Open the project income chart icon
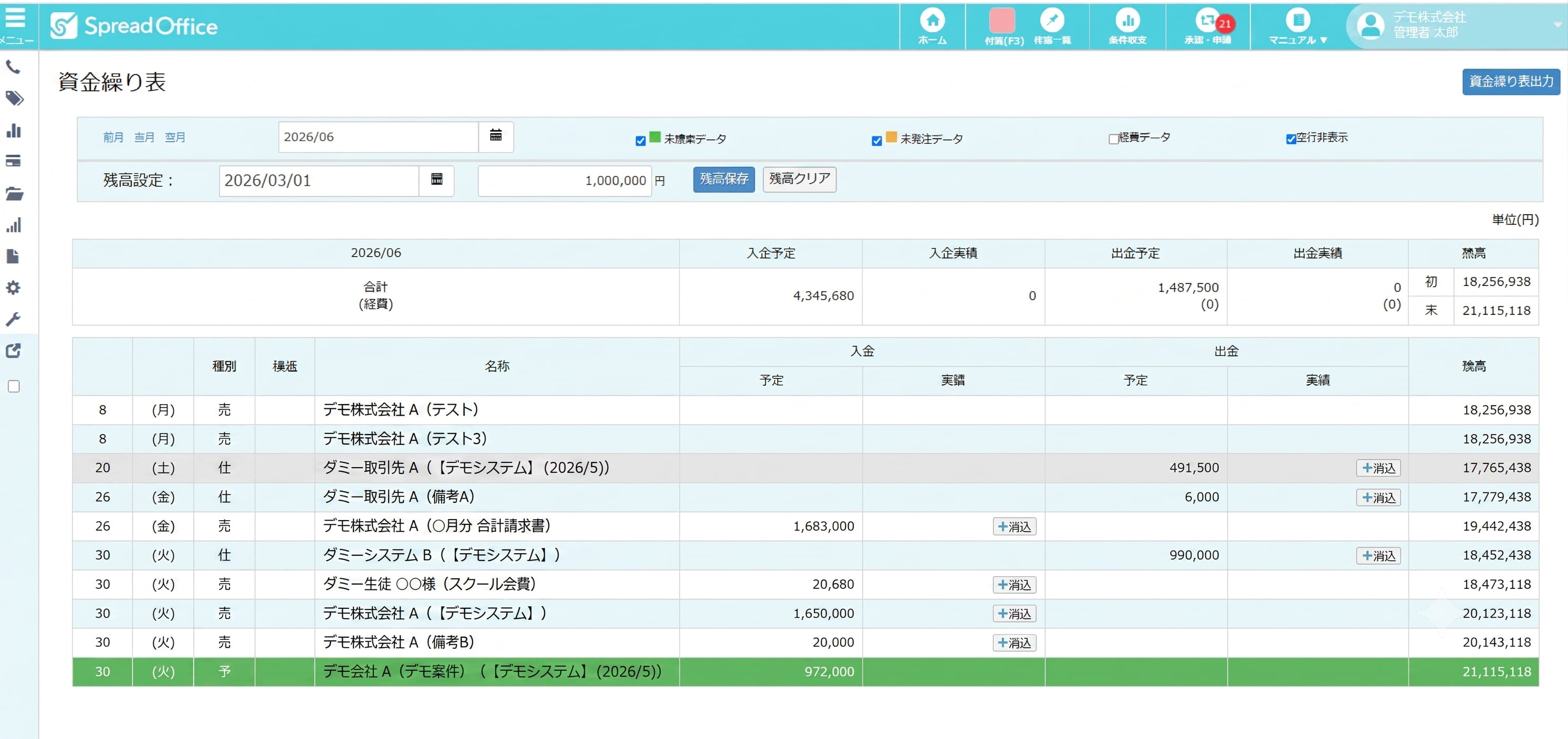This screenshot has width=1568, height=739. tap(1127, 20)
